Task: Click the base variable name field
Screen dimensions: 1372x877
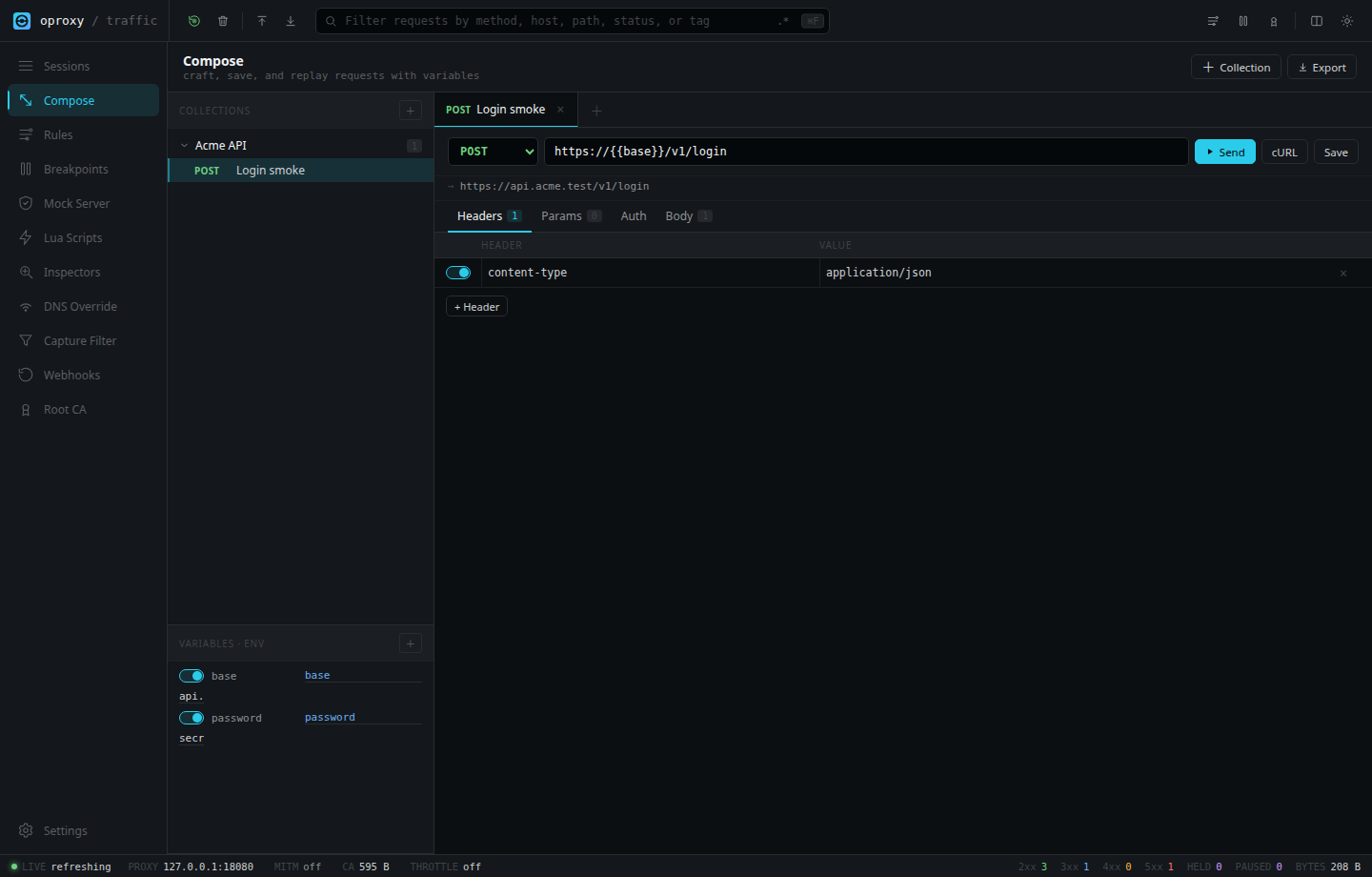Action: pos(362,675)
